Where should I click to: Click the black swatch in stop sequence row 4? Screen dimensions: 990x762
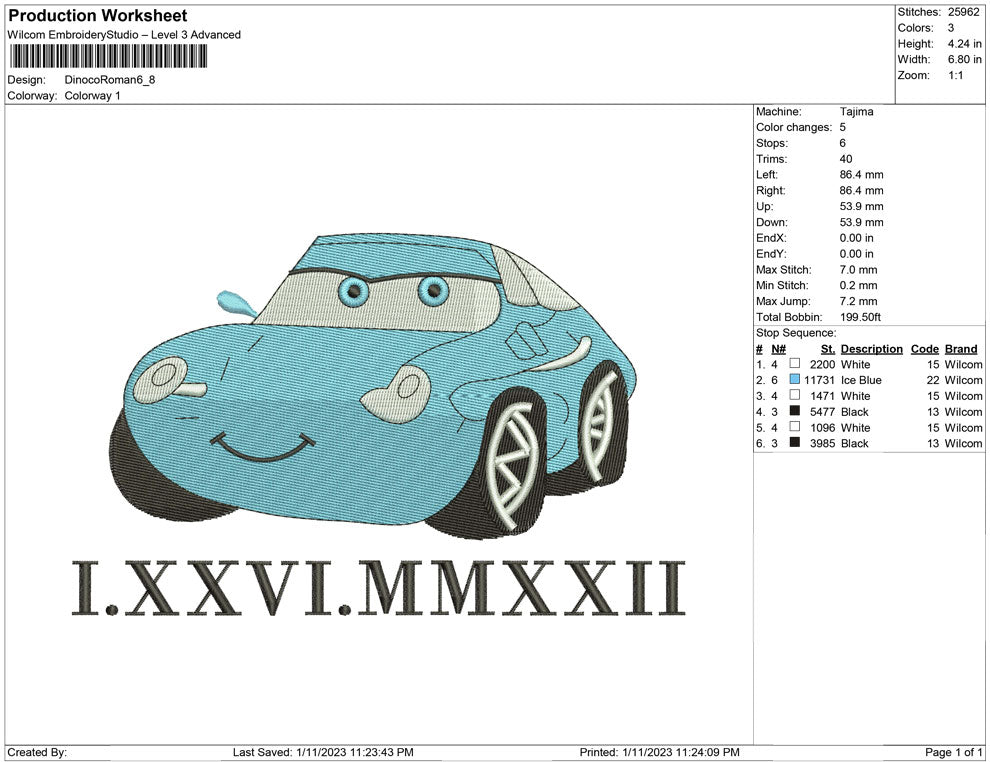(x=795, y=412)
